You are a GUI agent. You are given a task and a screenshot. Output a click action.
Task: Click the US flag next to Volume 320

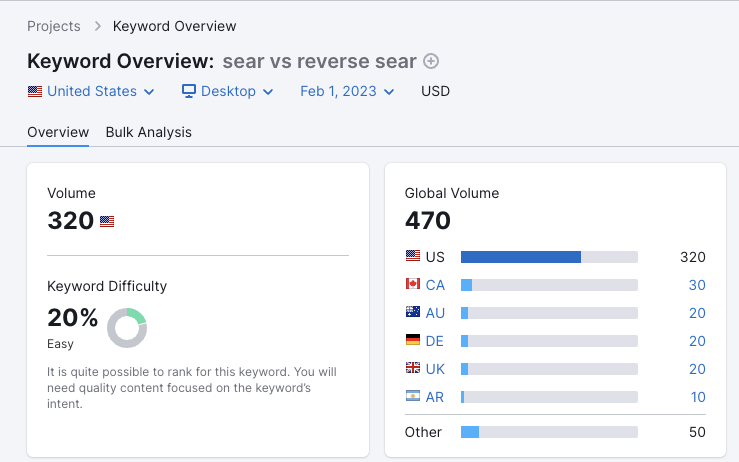107,222
